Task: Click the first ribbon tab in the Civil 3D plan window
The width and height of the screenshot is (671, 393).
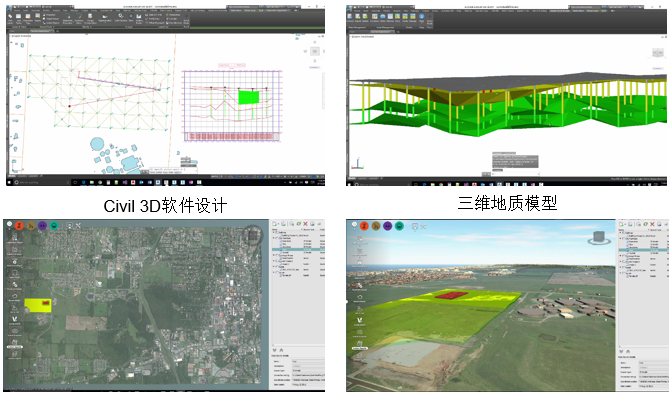Action: 17,11
